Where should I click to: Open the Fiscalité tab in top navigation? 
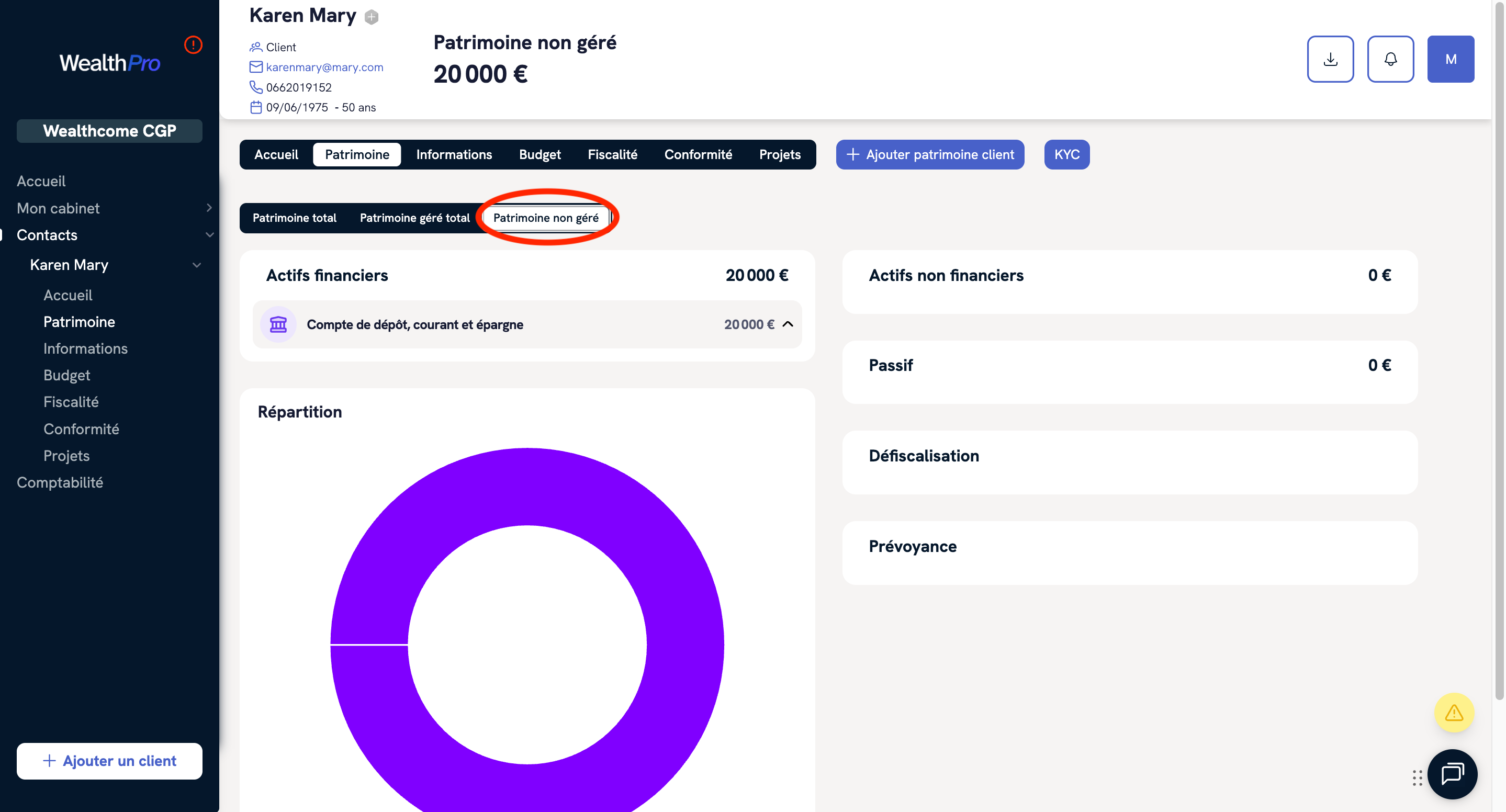pyautogui.click(x=612, y=155)
